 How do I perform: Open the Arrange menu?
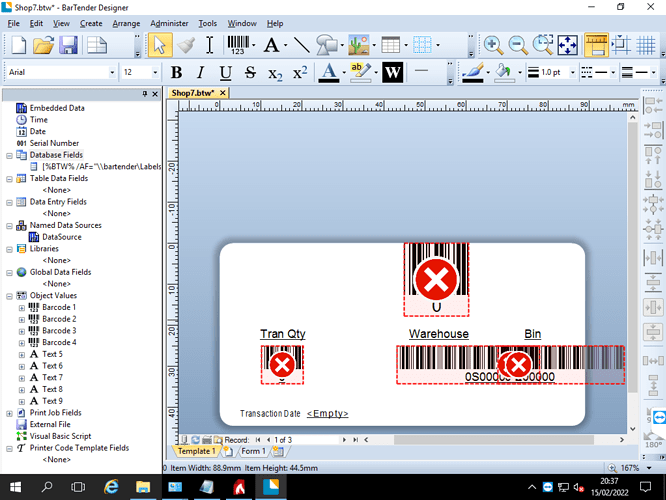point(126,23)
